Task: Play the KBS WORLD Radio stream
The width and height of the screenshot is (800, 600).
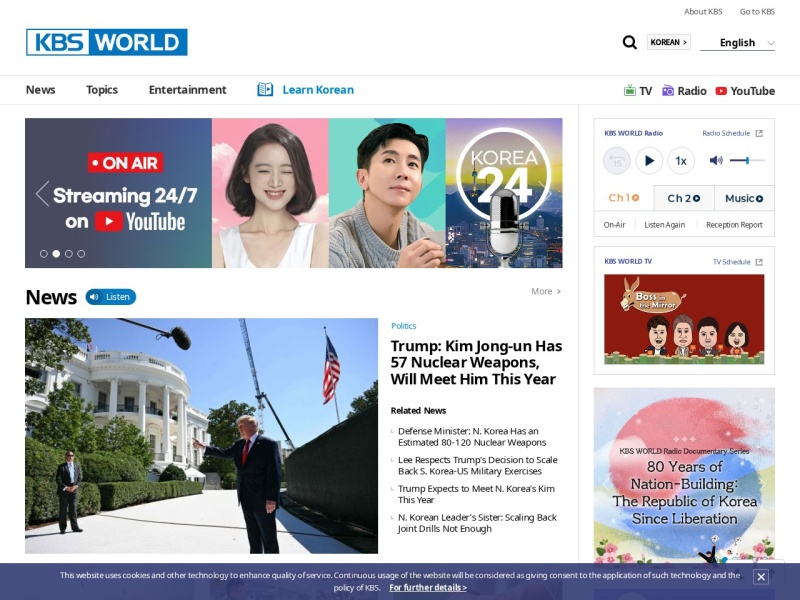Action: click(x=649, y=161)
